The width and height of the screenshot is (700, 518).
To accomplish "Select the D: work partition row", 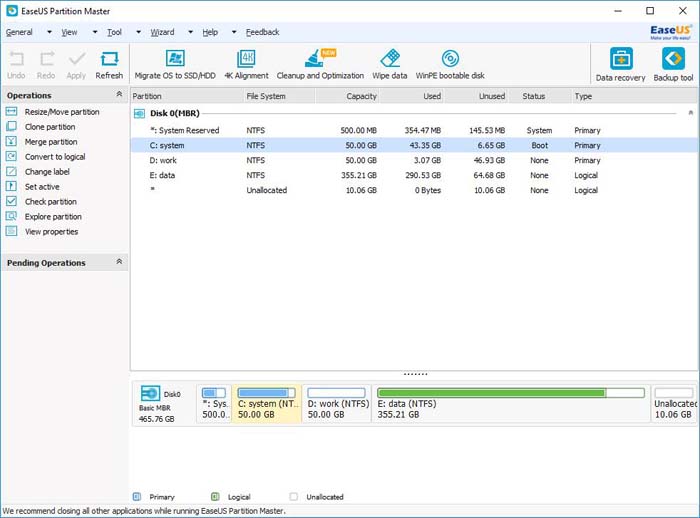I will coord(415,160).
